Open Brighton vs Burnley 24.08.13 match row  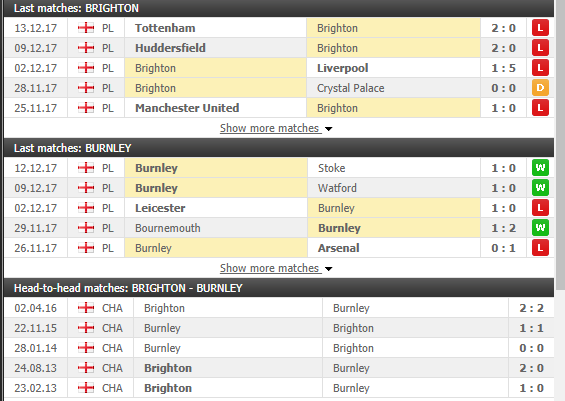pyautogui.click(x=279, y=368)
